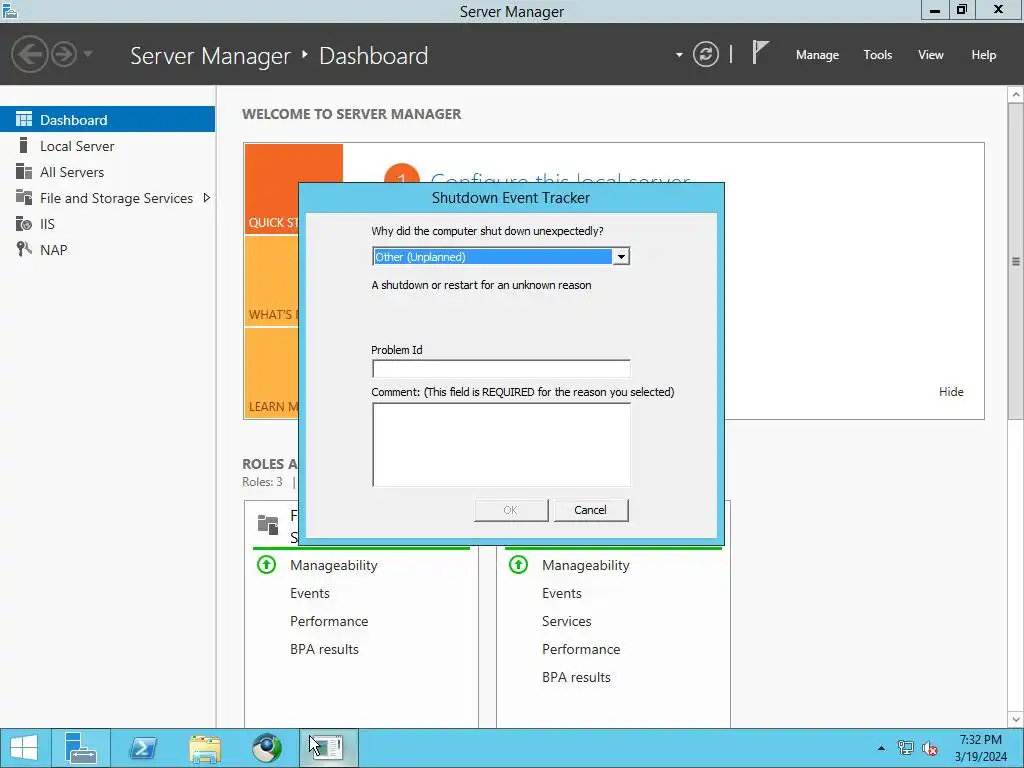Open Manageability in the left role tile

tap(334, 565)
